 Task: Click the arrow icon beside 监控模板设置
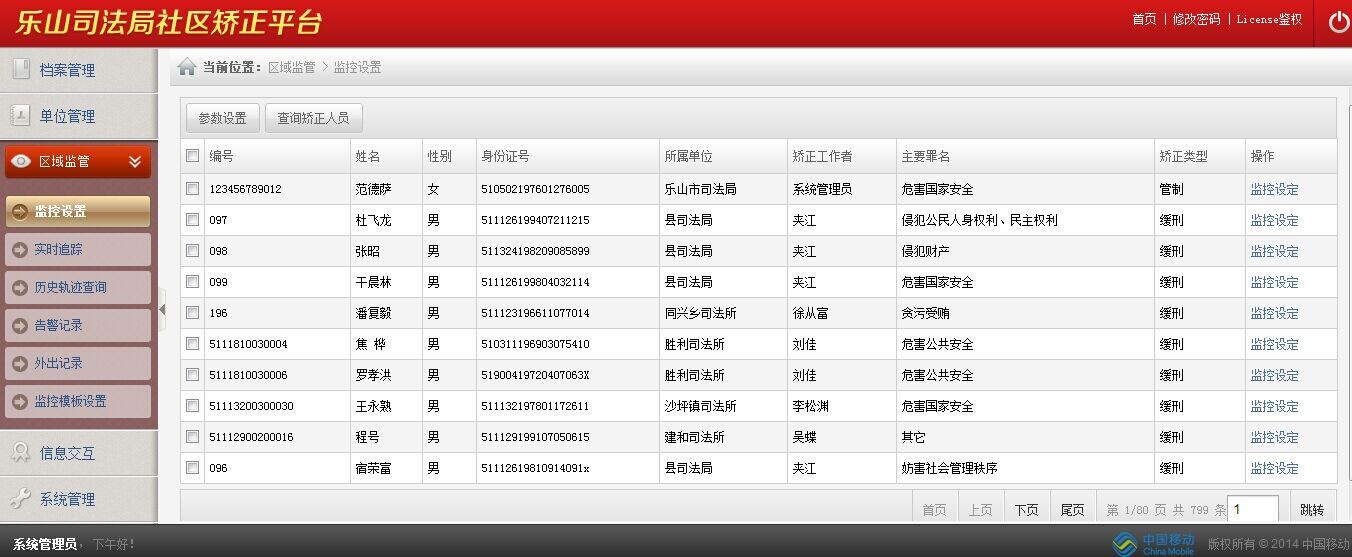(19, 401)
